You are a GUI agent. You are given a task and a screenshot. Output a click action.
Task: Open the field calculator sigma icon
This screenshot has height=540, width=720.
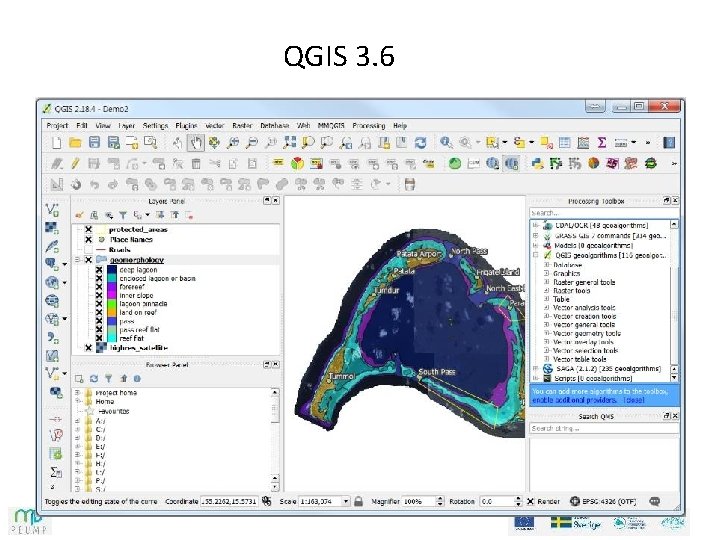[x=602, y=143]
